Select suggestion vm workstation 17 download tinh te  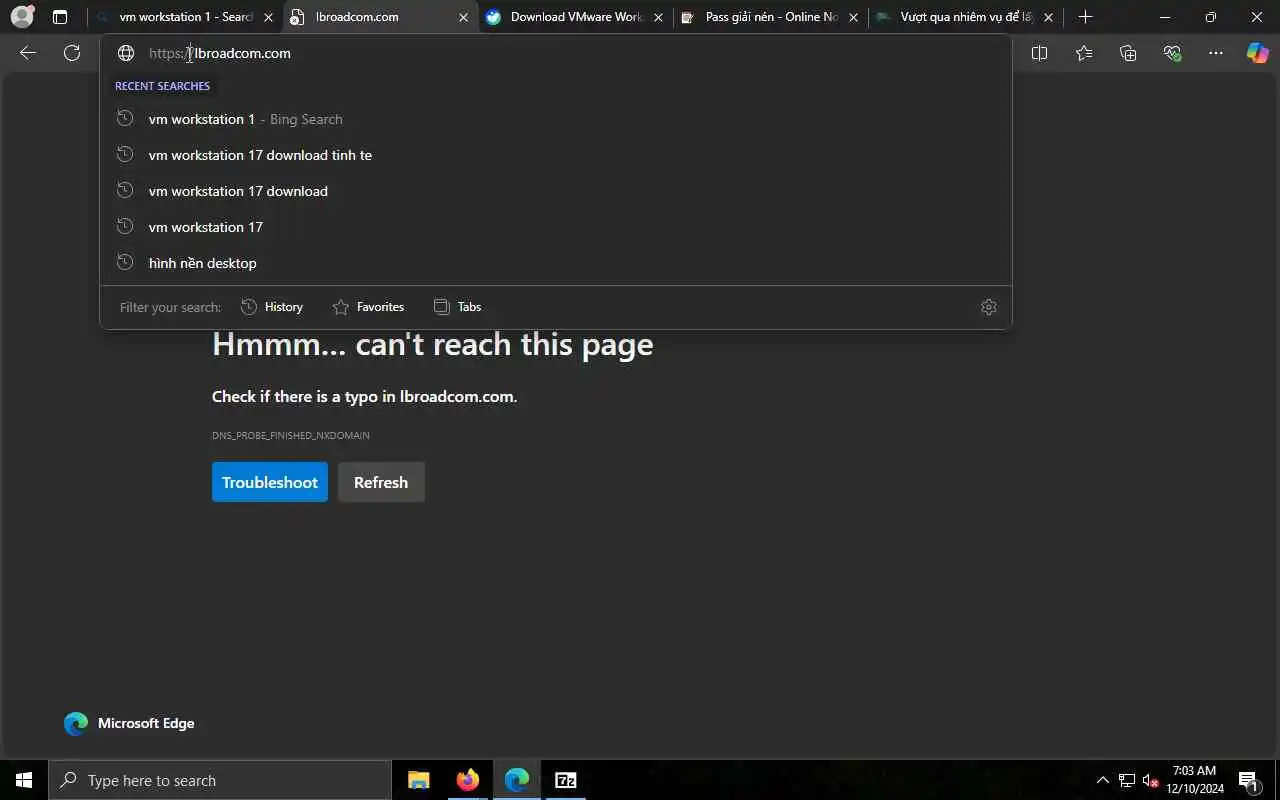(x=556, y=155)
